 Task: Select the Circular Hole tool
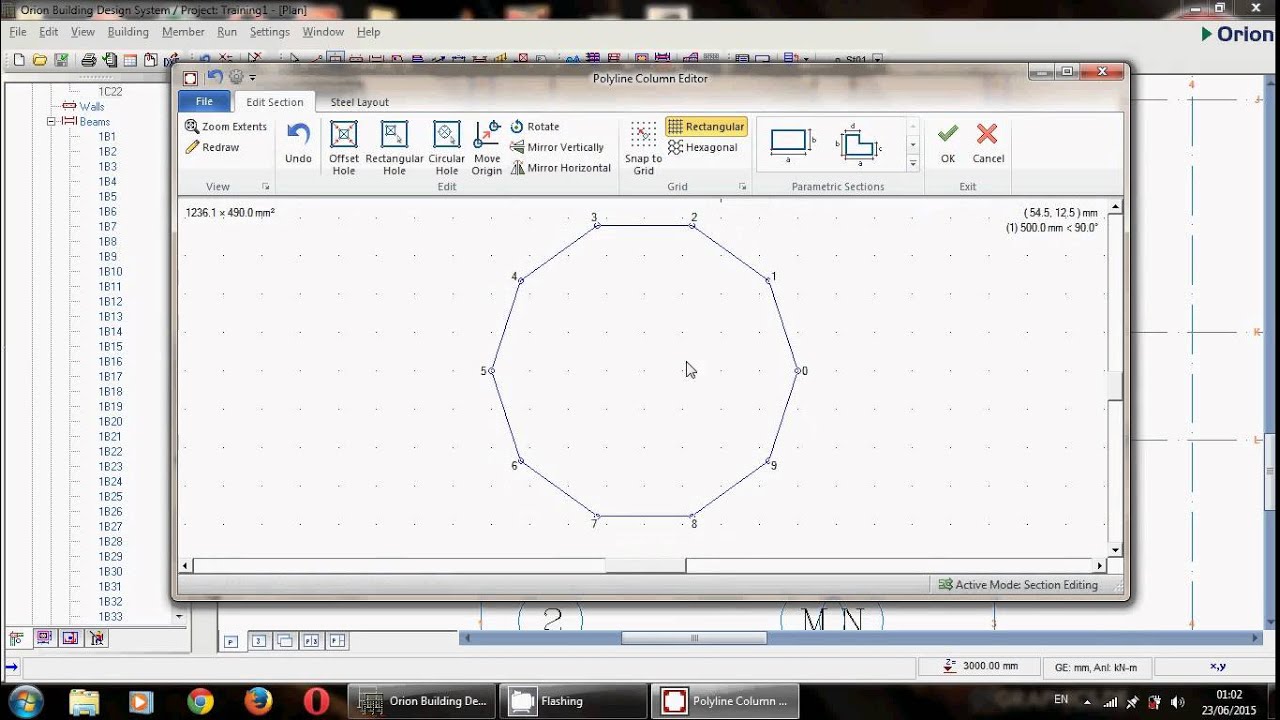click(x=446, y=148)
